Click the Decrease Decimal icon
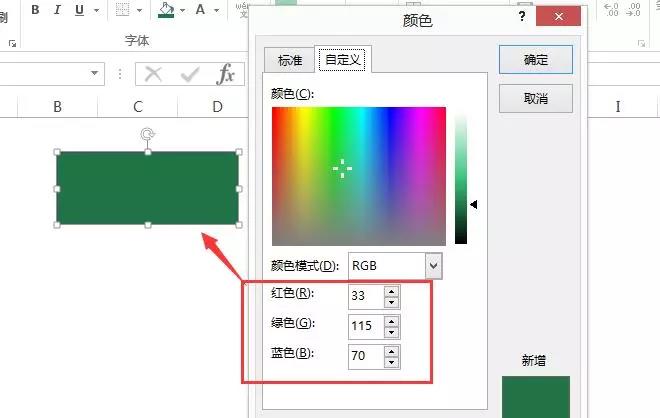660x418 pixels. (x=633, y=10)
